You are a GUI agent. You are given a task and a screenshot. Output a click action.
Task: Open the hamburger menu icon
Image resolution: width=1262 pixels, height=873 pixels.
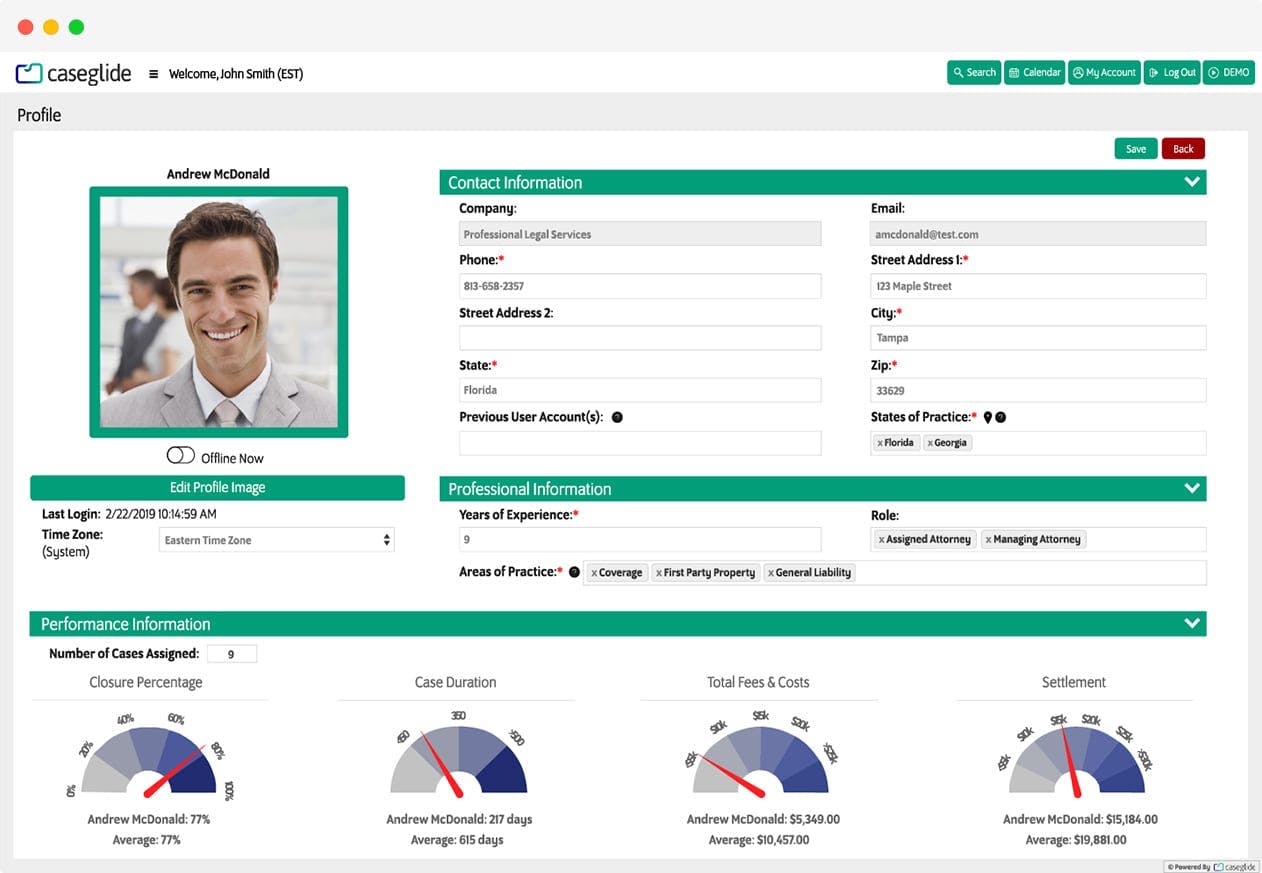click(153, 74)
